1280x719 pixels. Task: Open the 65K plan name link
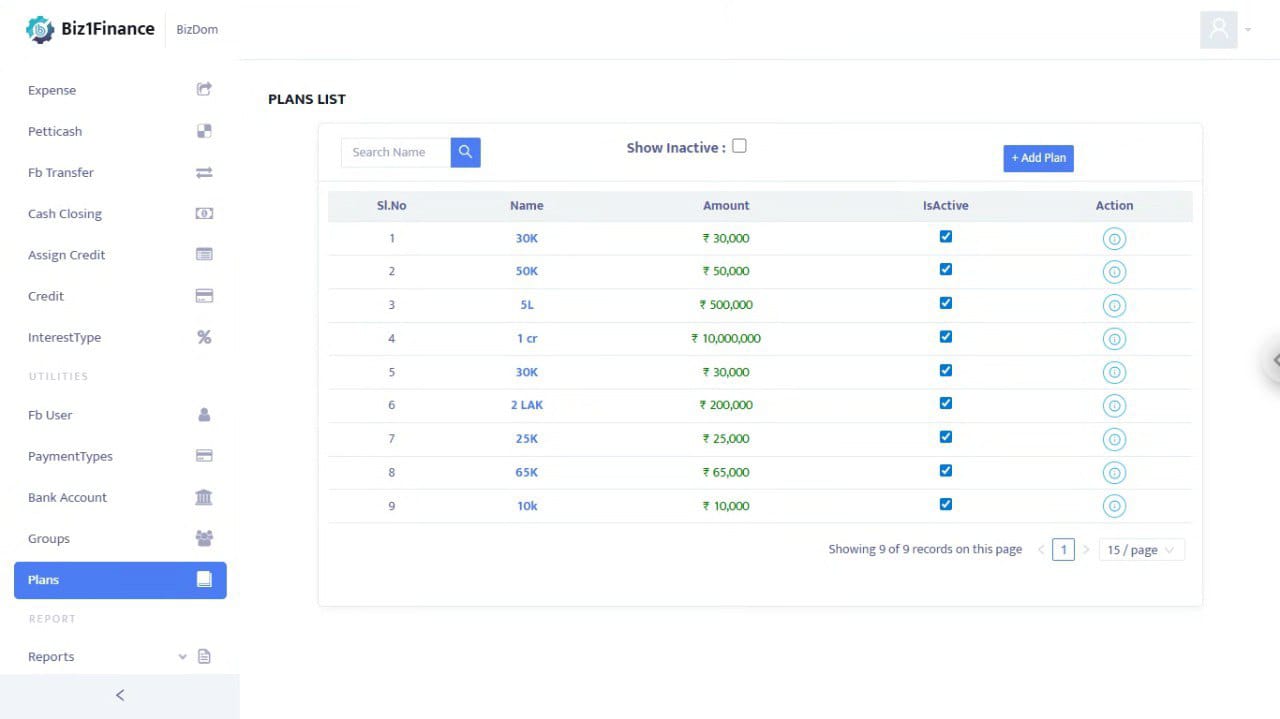(526, 472)
